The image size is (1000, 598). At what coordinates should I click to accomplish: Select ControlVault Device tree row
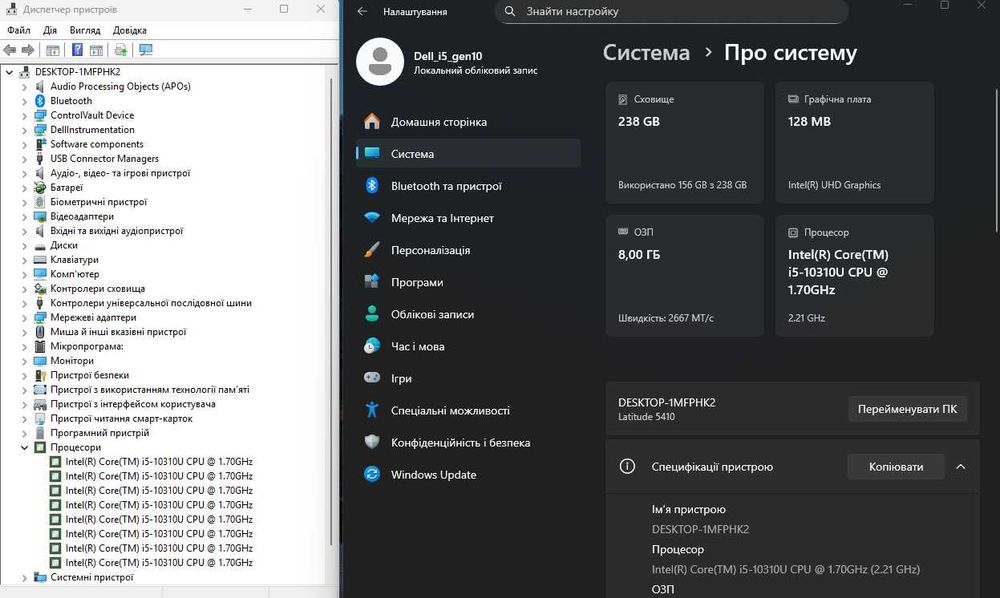click(92, 115)
